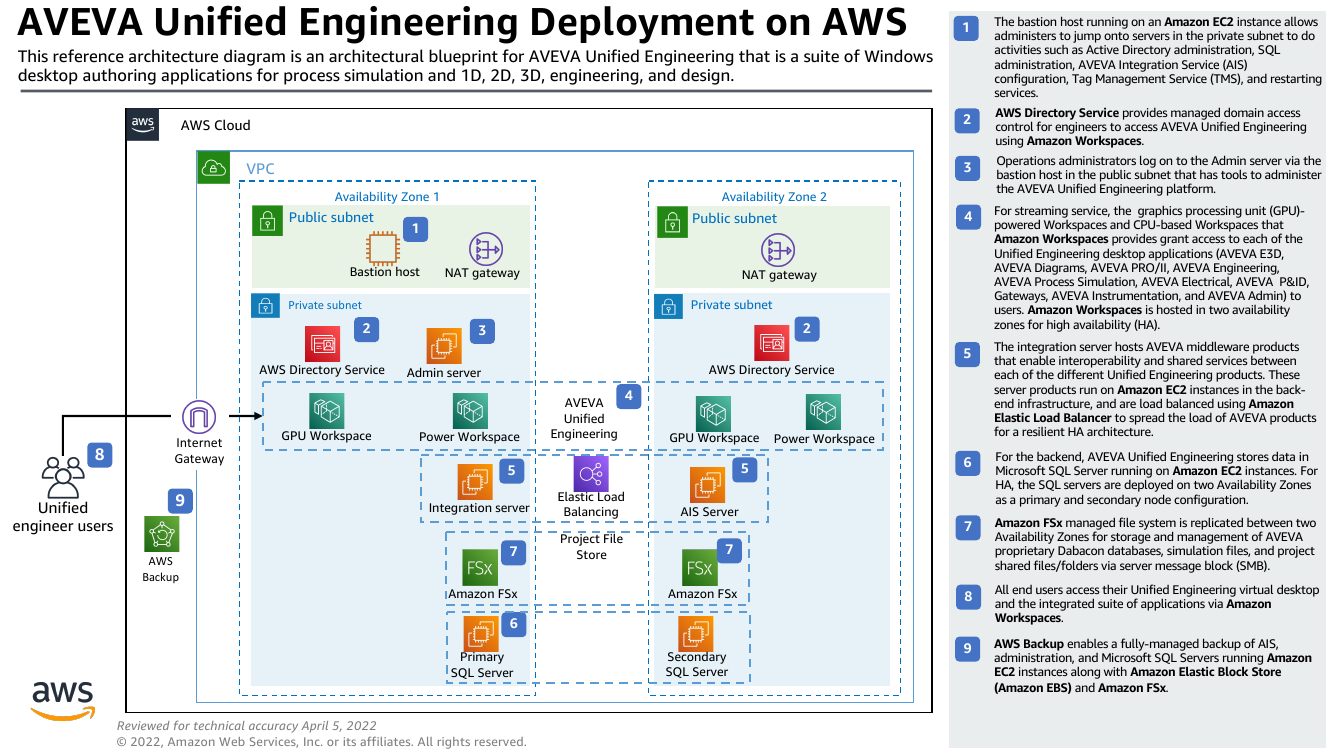Click the 'Availability Zone 2' label
Viewport: 1334px width, 750px height.
pos(774,197)
